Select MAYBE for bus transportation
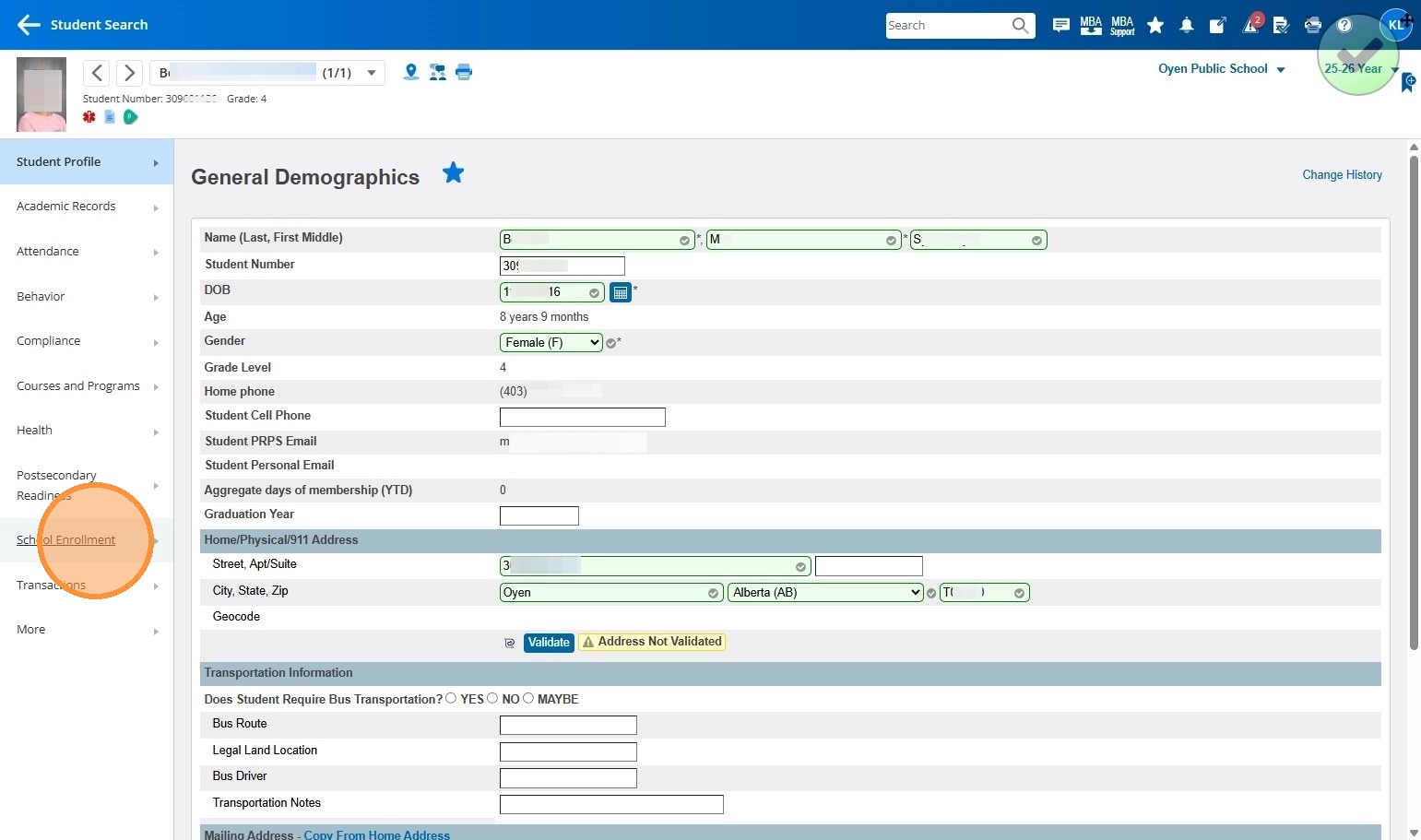The width and height of the screenshot is (1421, 840). click(528, 699)
